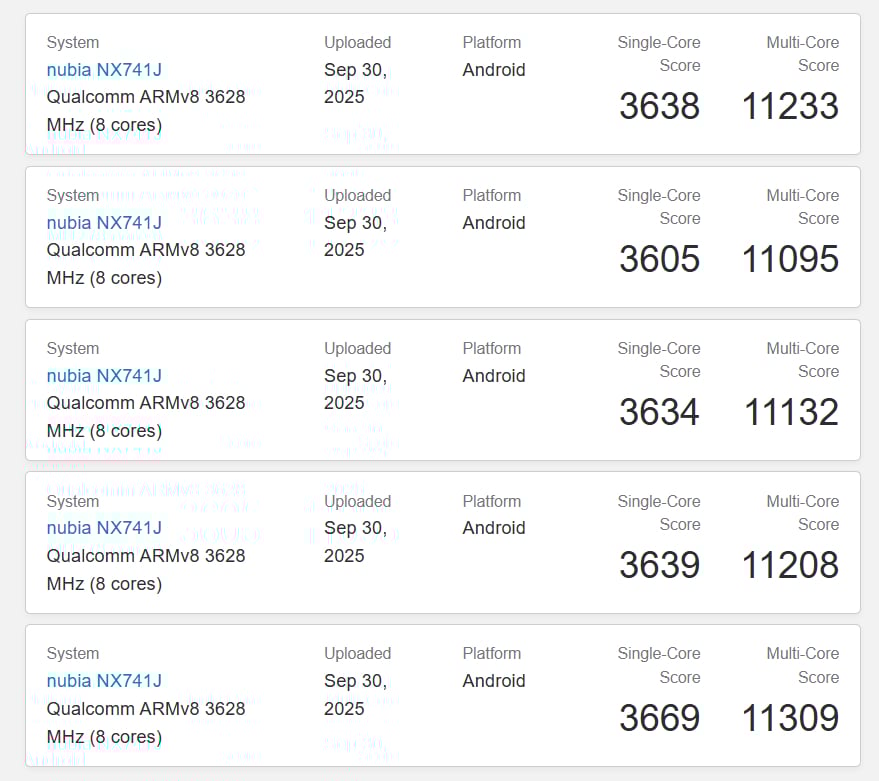The height and width of the screenshot is (781, 879).
Task: Open nubia NX741J link scoring 3634 single-core
Action: [x=104, y=376]
